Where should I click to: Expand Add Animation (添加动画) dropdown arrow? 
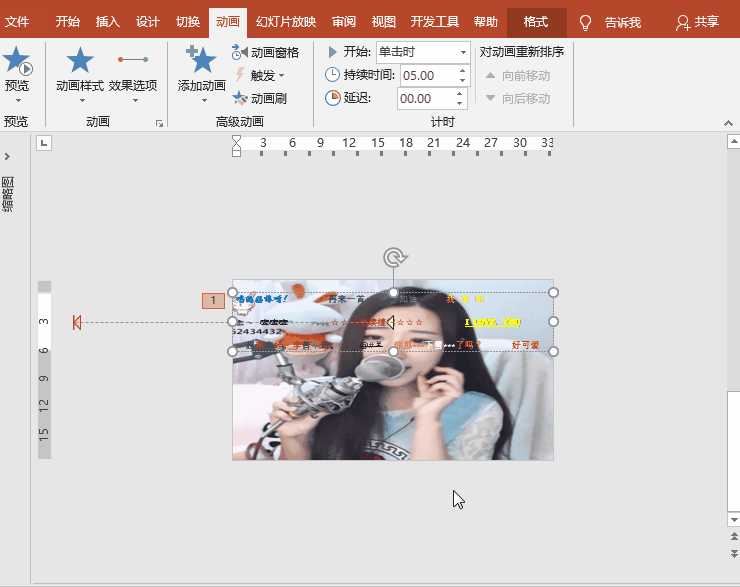click(204, 101)
